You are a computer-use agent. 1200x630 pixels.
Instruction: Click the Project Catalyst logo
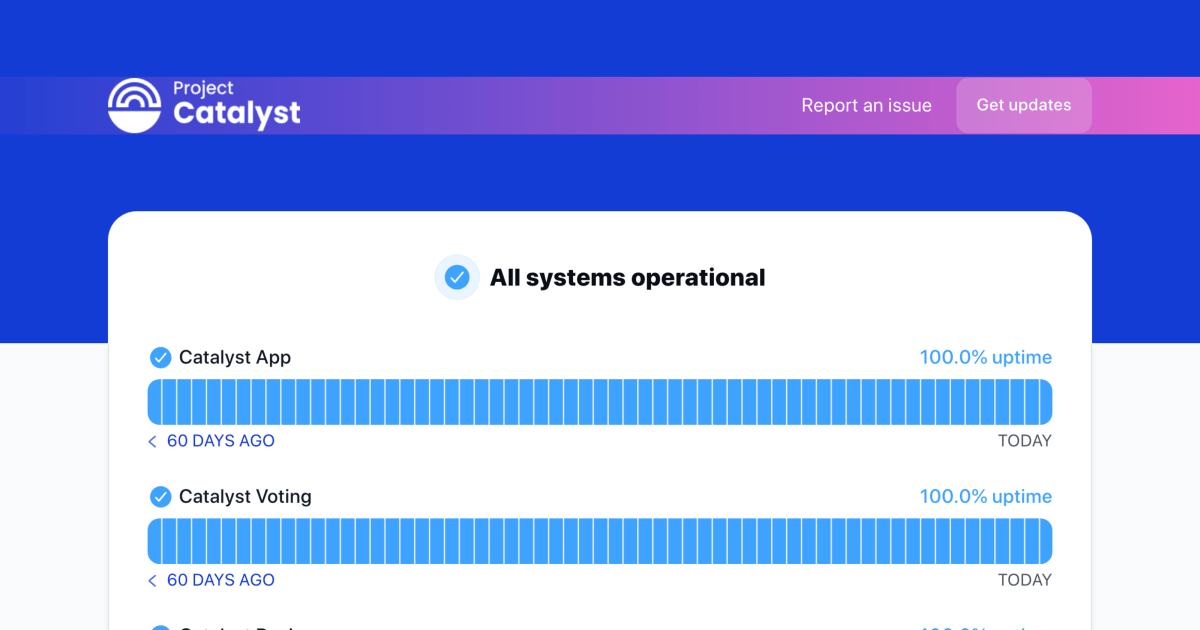tap(204, 105)
